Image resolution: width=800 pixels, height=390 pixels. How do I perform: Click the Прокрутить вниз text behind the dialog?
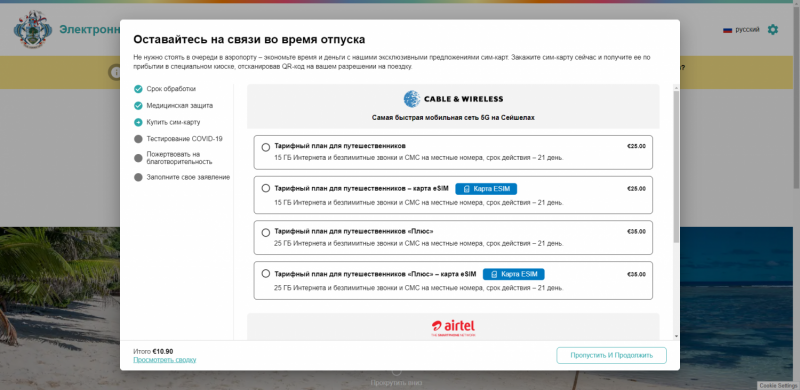pos(396,383)
